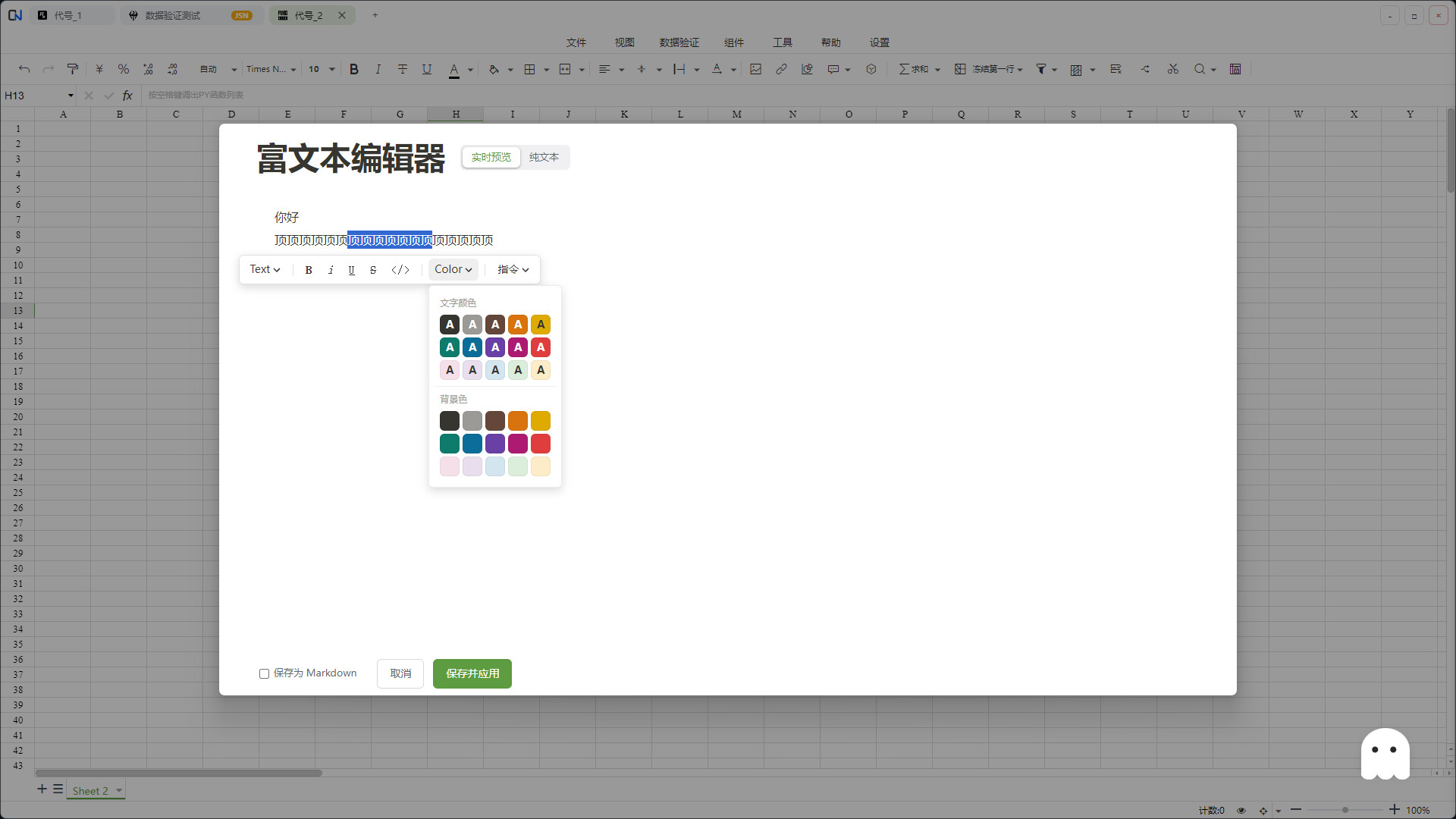Click the insert image icon
This screenshot has height=819, width=1456.
coord(756,69)
